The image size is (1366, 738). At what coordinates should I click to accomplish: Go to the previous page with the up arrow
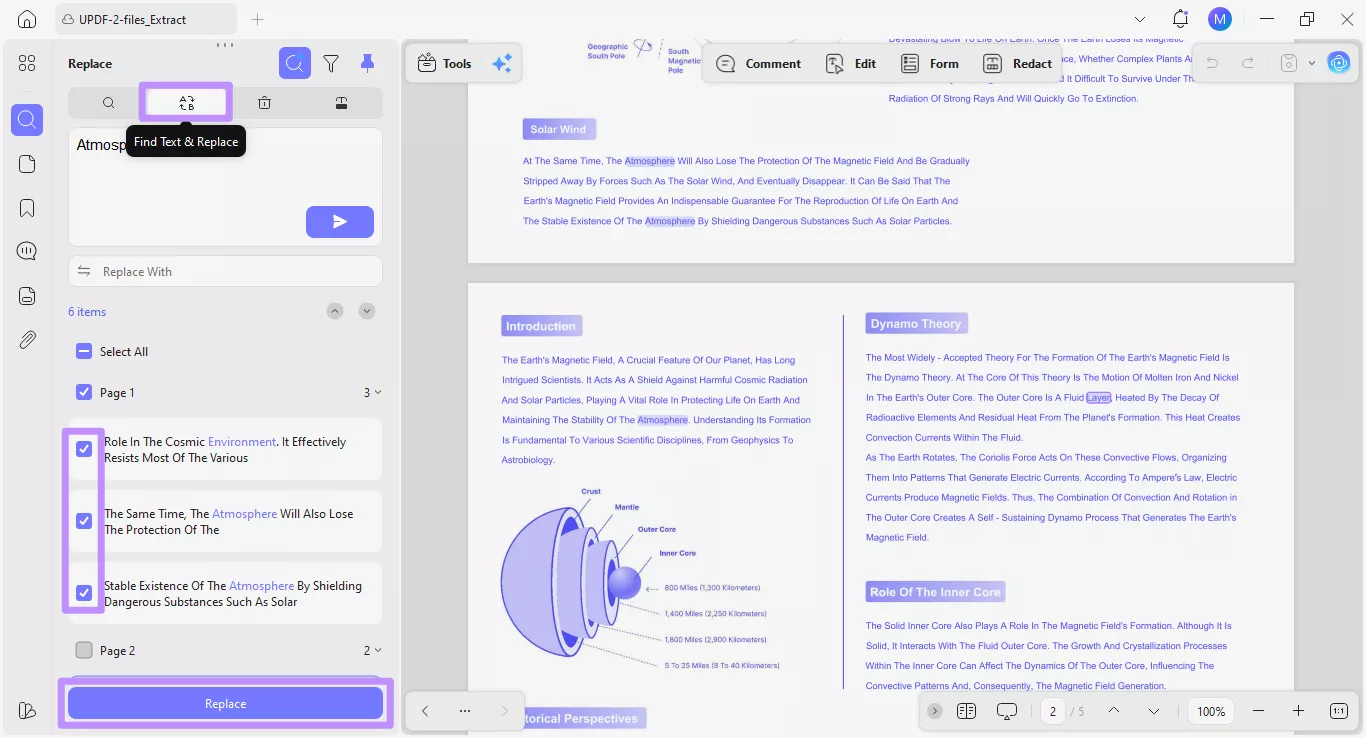(1113, 711)
